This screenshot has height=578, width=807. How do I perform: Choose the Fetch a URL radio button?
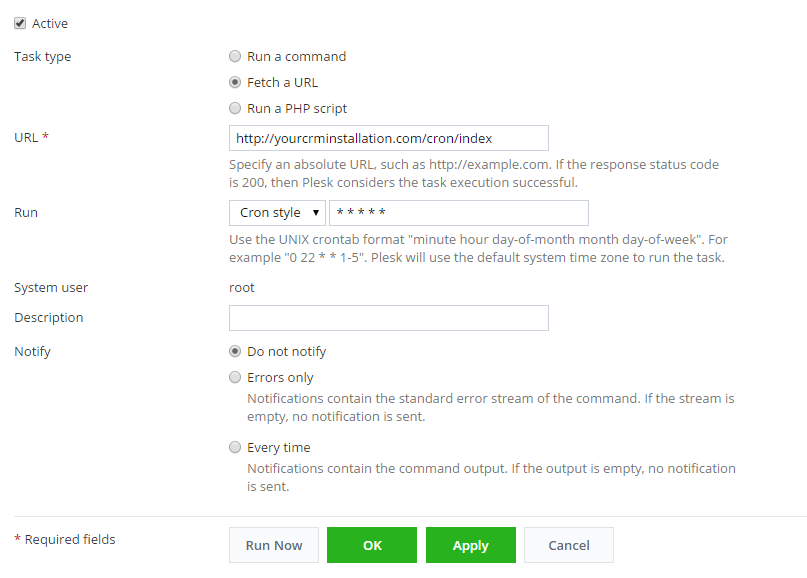[x=235, y=83]
